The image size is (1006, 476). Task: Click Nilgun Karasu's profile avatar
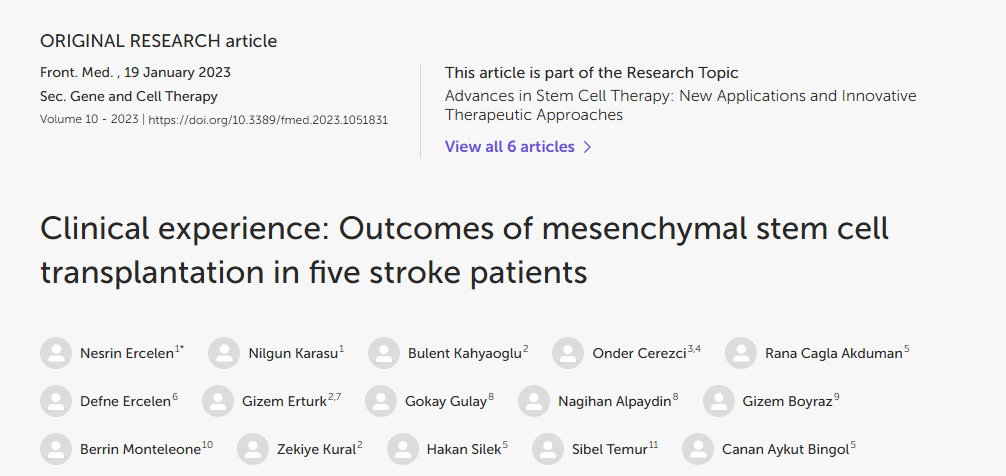point(224,353)
